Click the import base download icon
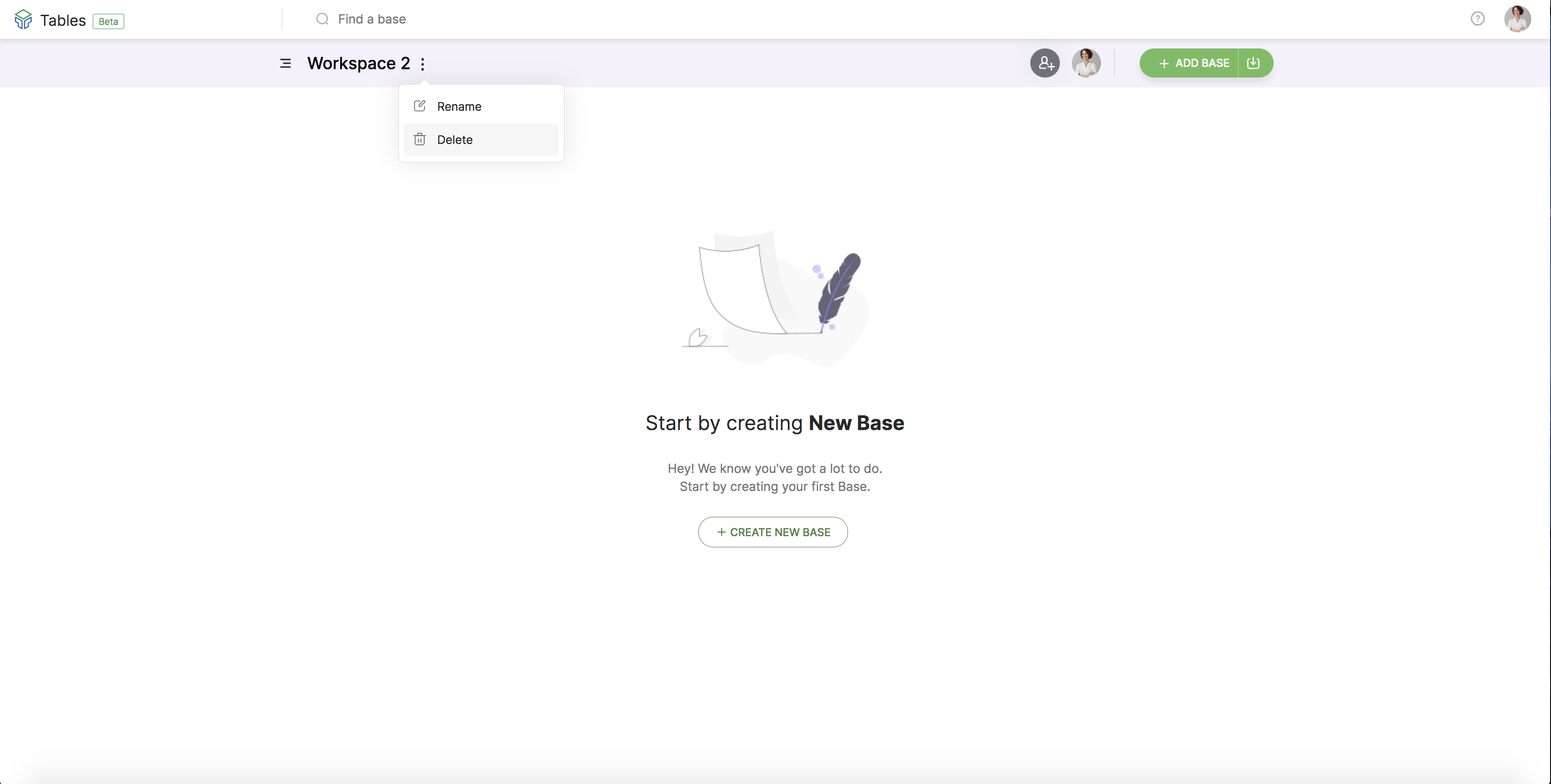 (1253, 63)
